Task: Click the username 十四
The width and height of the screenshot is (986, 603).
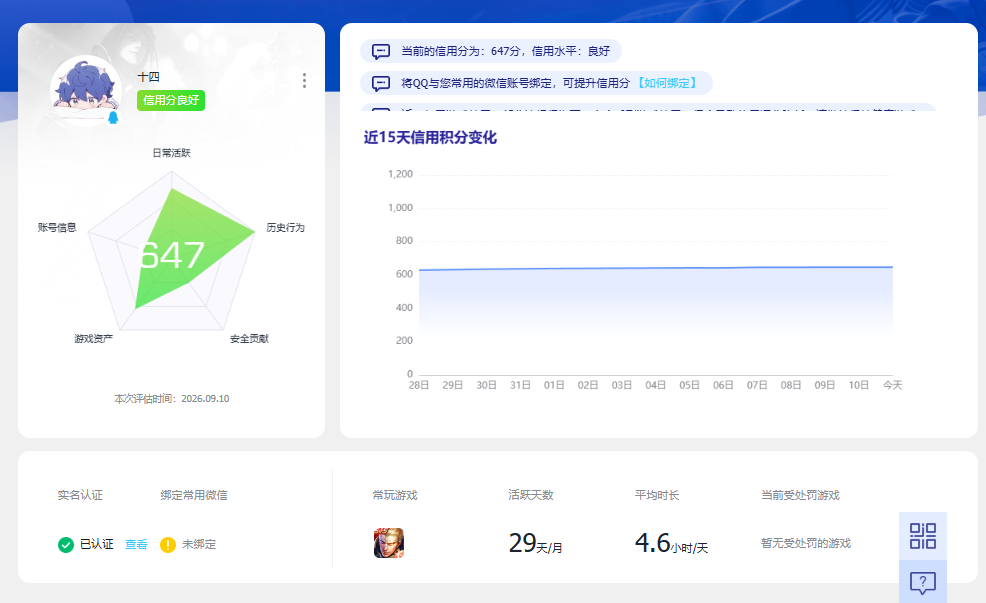Action: 148,77
